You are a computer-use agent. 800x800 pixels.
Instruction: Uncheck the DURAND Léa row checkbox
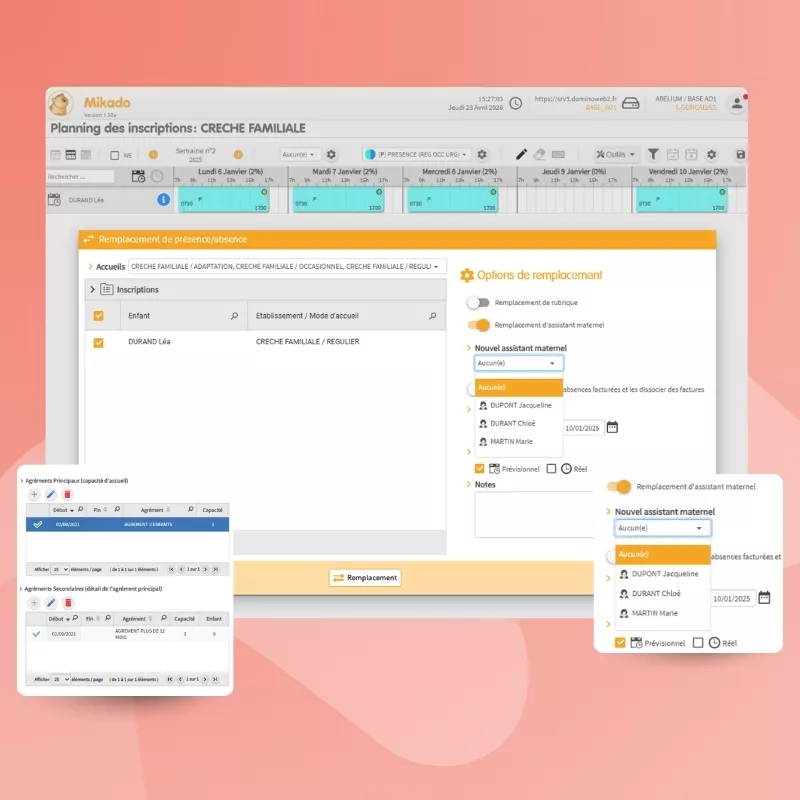98,342
